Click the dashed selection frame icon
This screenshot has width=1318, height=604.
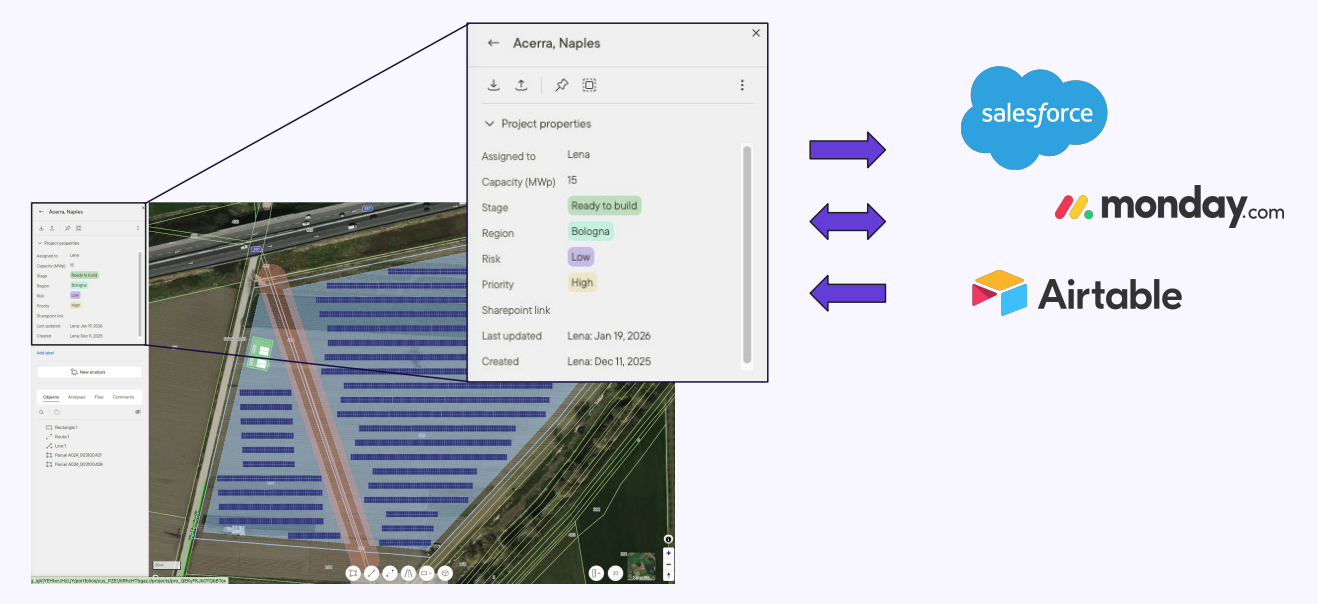590,85
